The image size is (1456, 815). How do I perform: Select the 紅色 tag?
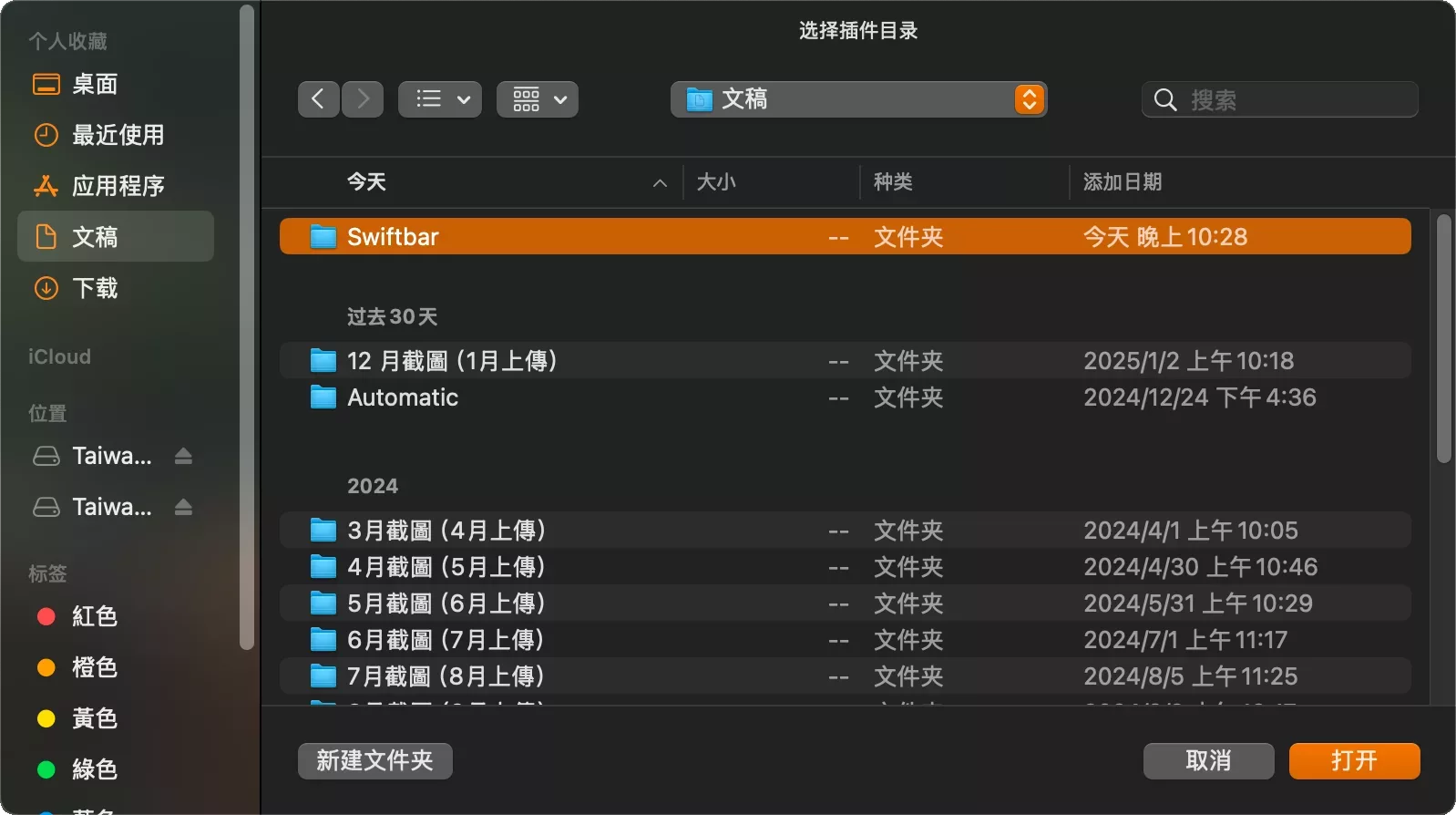94,616
